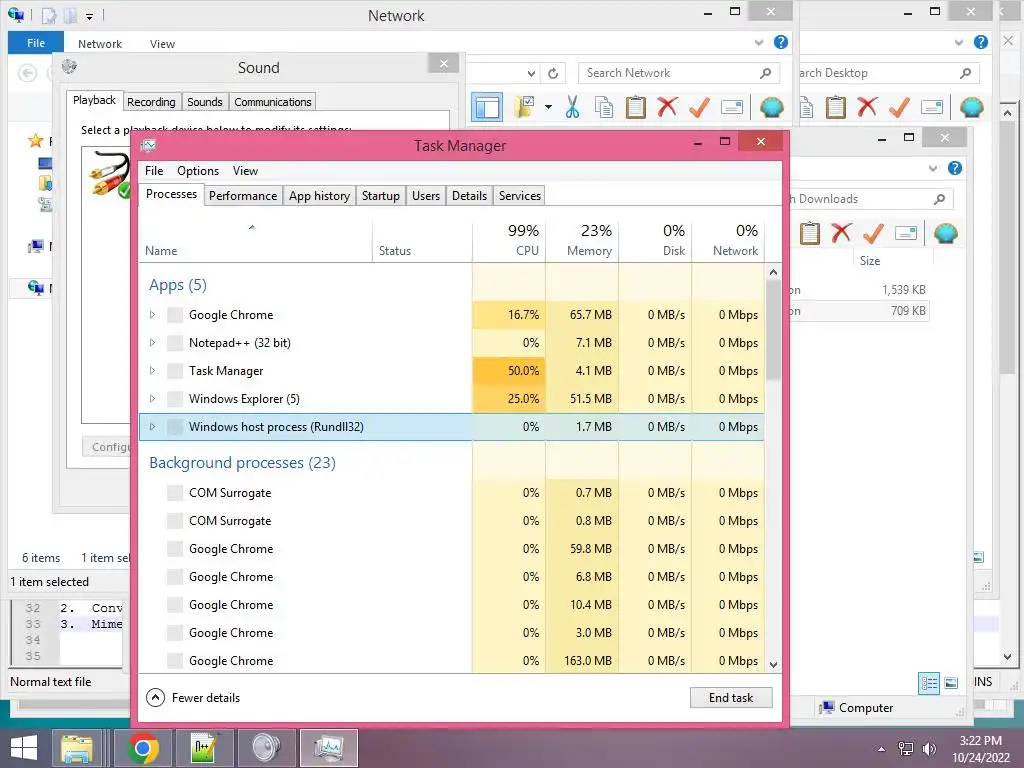Expand the Windows host process (Rundll32) row
The image size is (1024, 768).
(x=152, y=427)
